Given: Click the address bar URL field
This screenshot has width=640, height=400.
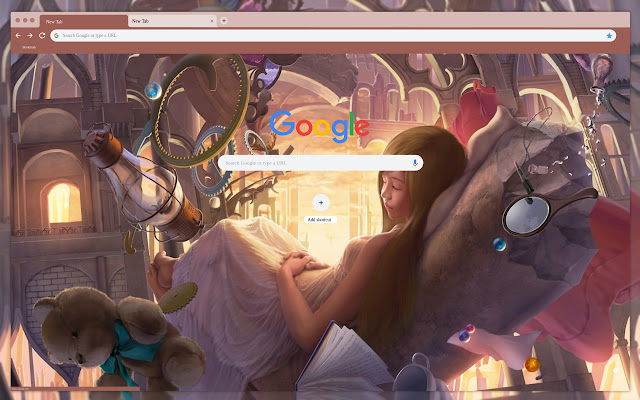Looking at the screenshot, I should point(333,36).
